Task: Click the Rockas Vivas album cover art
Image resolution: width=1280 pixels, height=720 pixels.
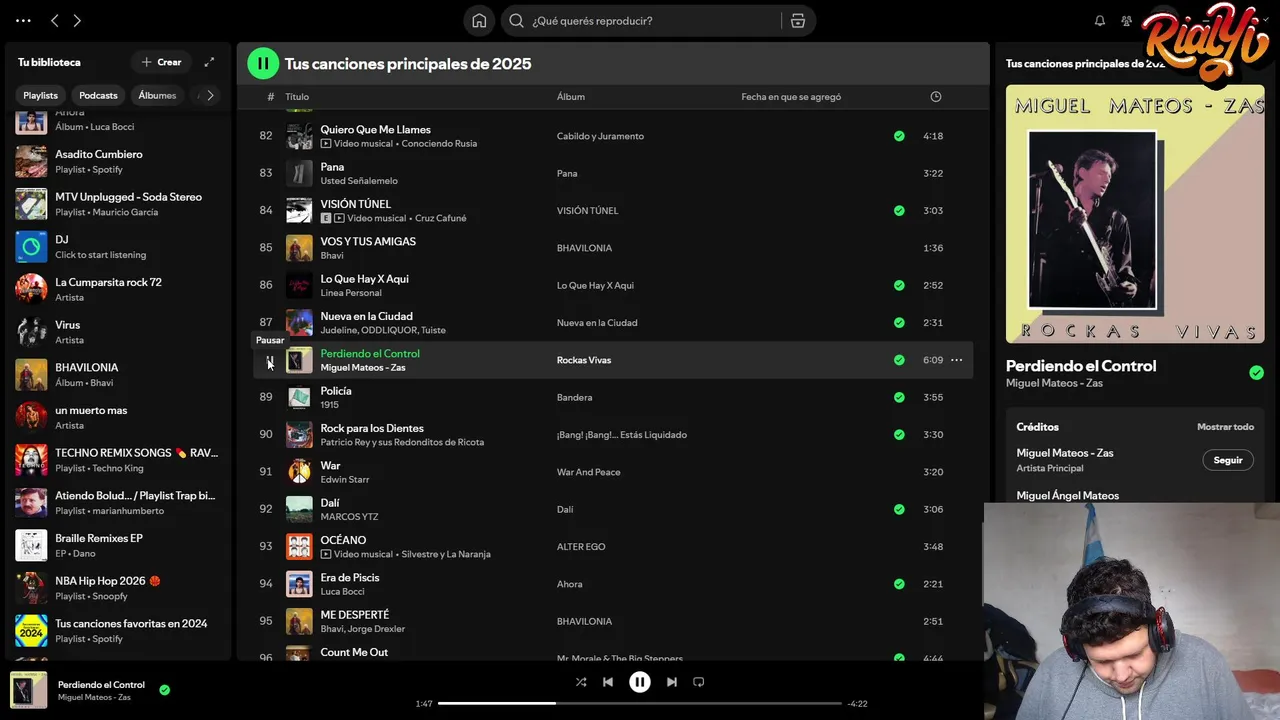Action: [1135, 214]
